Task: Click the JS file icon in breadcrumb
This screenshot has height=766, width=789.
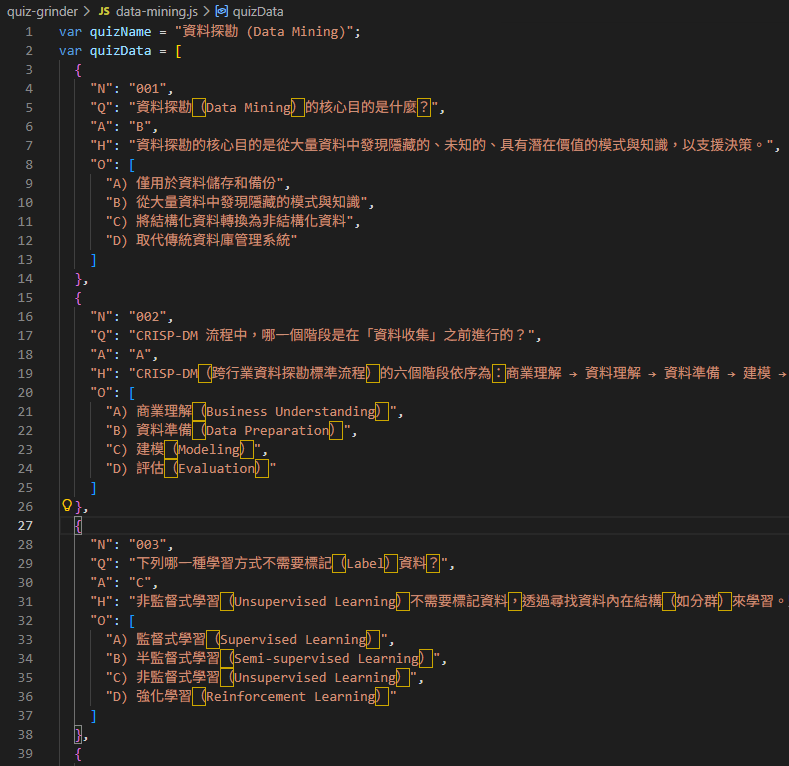Action: 103,12
